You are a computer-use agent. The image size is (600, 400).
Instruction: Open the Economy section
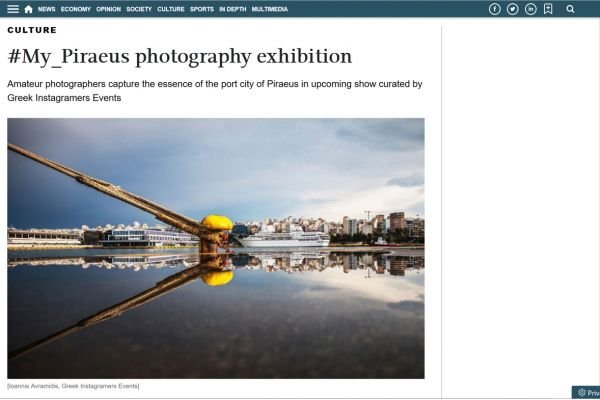[x=75, y=9]
